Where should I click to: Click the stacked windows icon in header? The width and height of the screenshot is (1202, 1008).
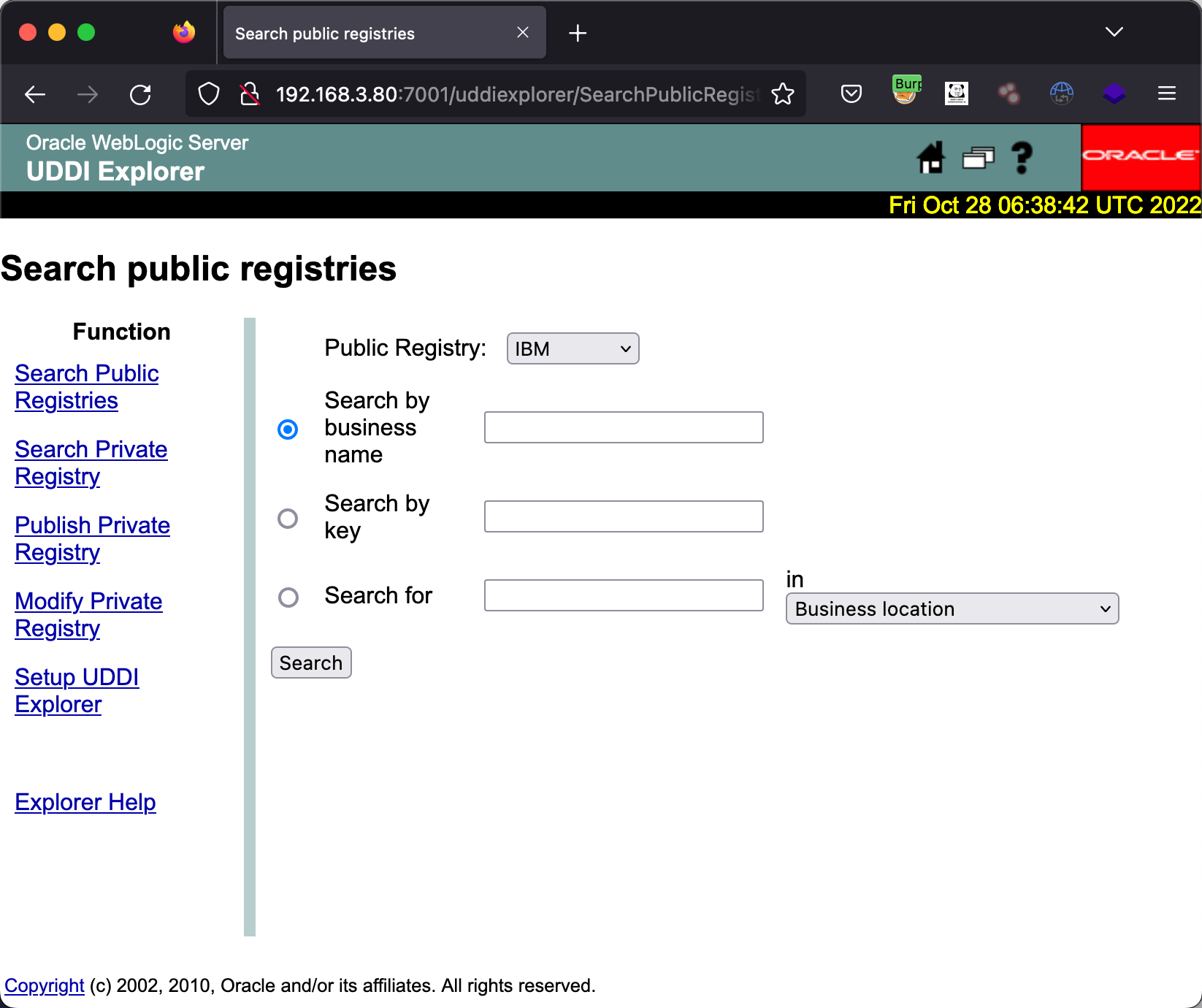(978, 158)
